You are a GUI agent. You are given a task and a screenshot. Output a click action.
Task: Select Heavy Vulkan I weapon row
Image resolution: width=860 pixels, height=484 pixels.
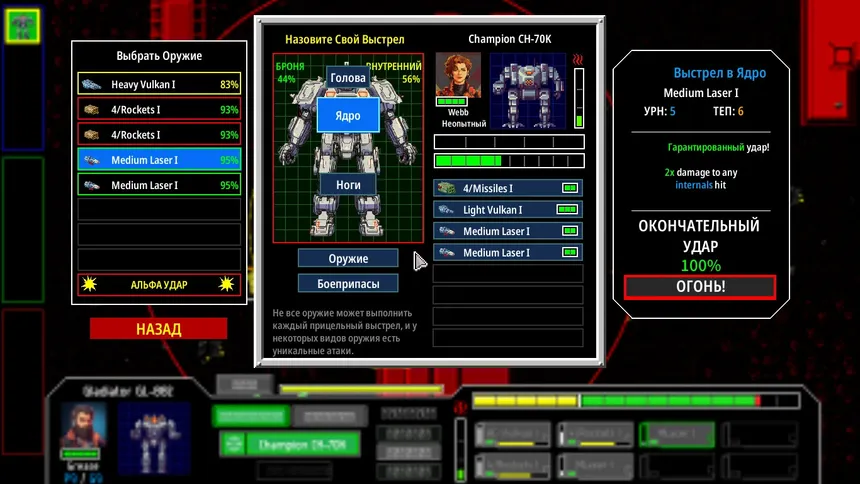click(x=159, y=85)
